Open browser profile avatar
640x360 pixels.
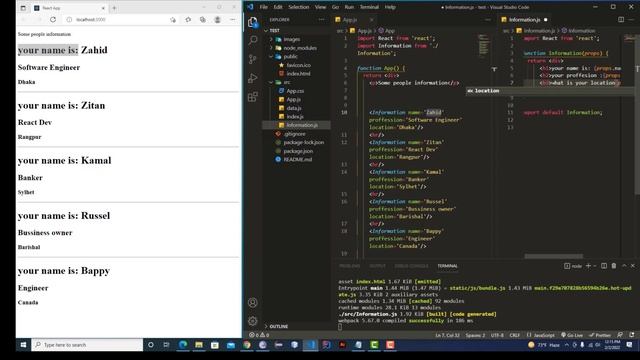(218, 19)
